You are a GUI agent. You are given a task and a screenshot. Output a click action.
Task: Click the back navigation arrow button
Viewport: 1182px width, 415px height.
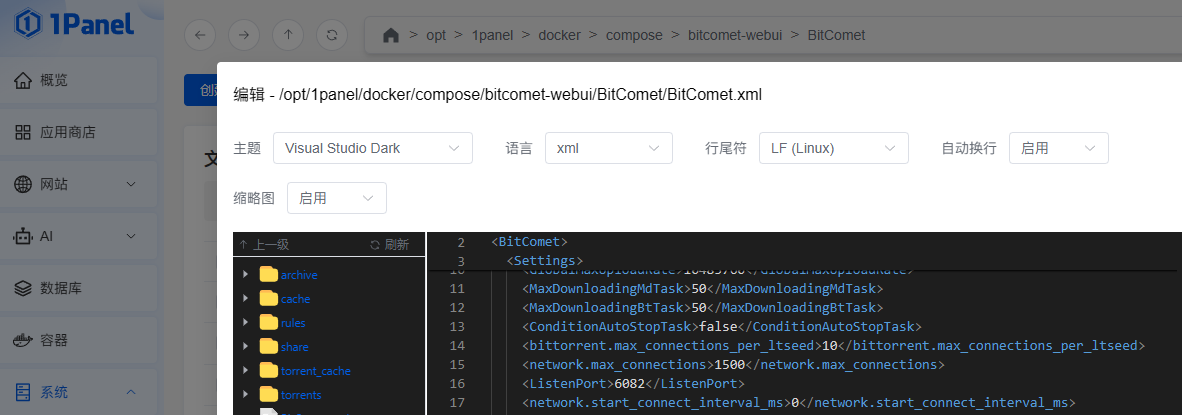pos(200,35)
